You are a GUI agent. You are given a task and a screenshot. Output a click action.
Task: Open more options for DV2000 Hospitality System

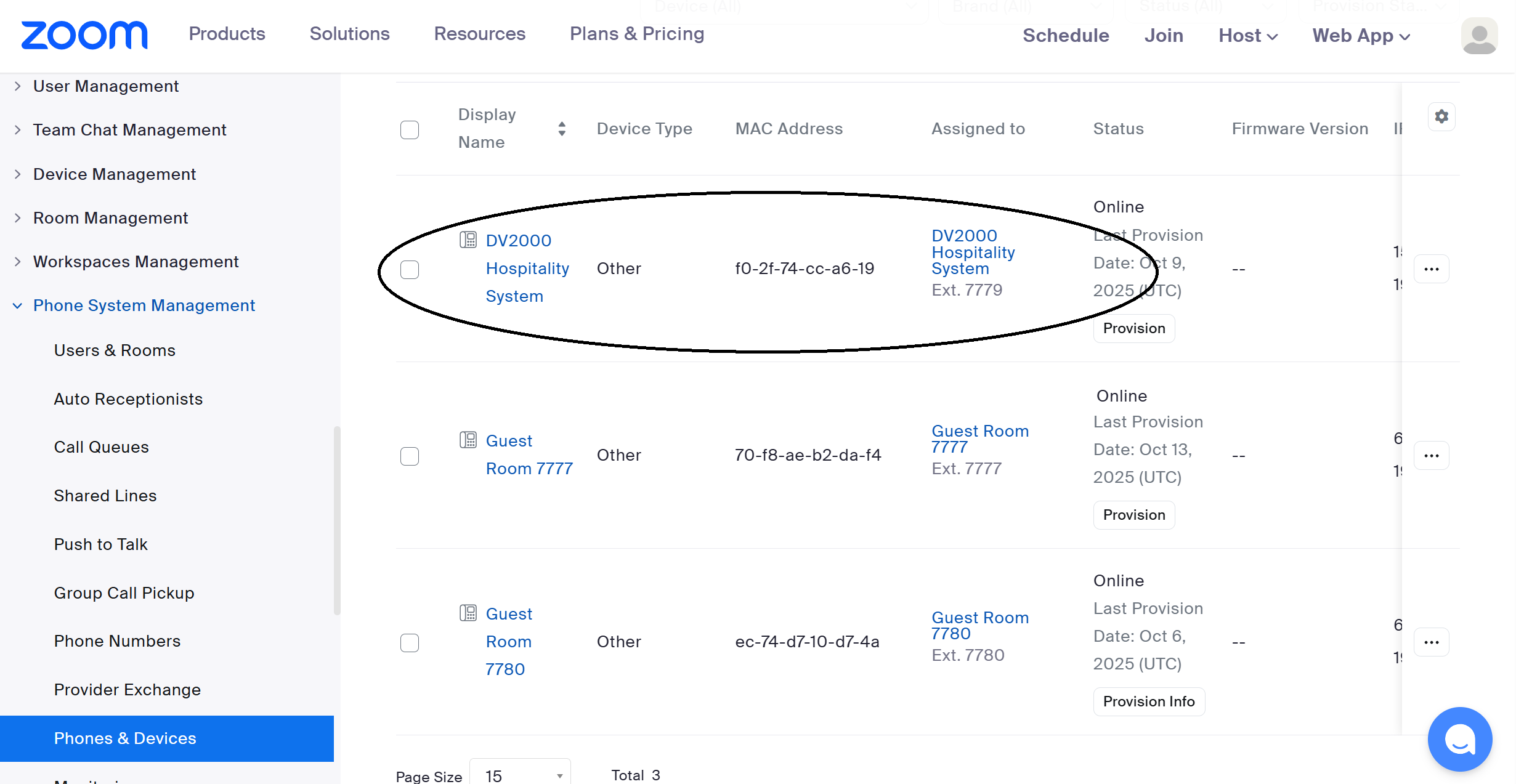point(1431,269)
